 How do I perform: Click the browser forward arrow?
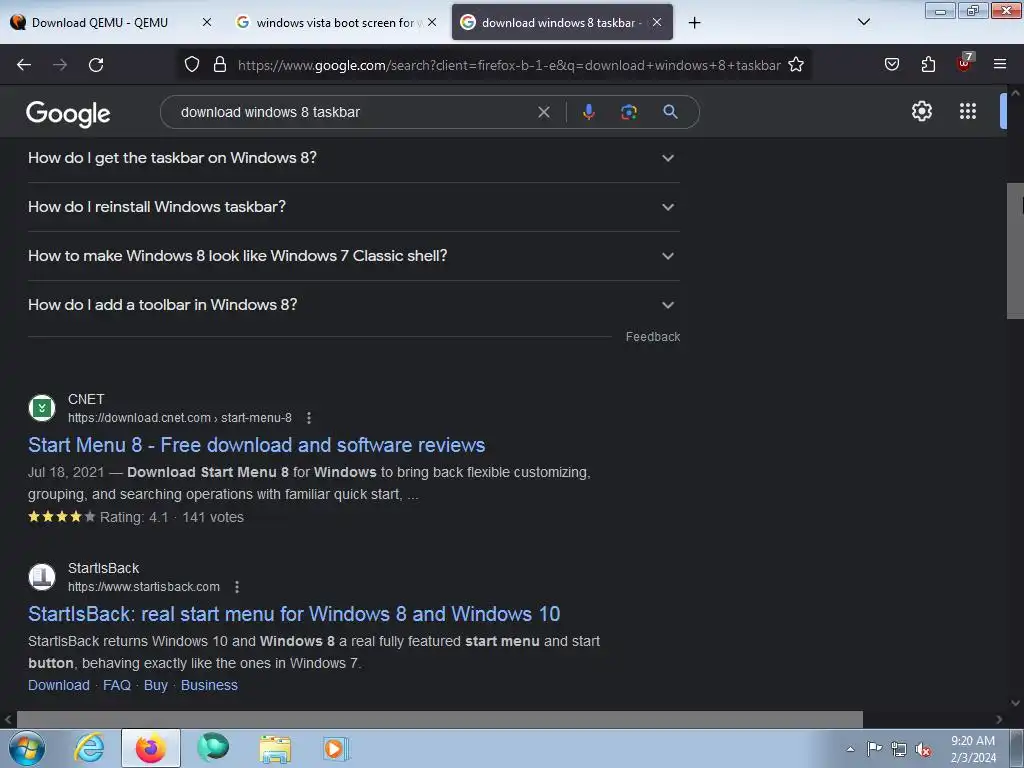click(60, 65)
